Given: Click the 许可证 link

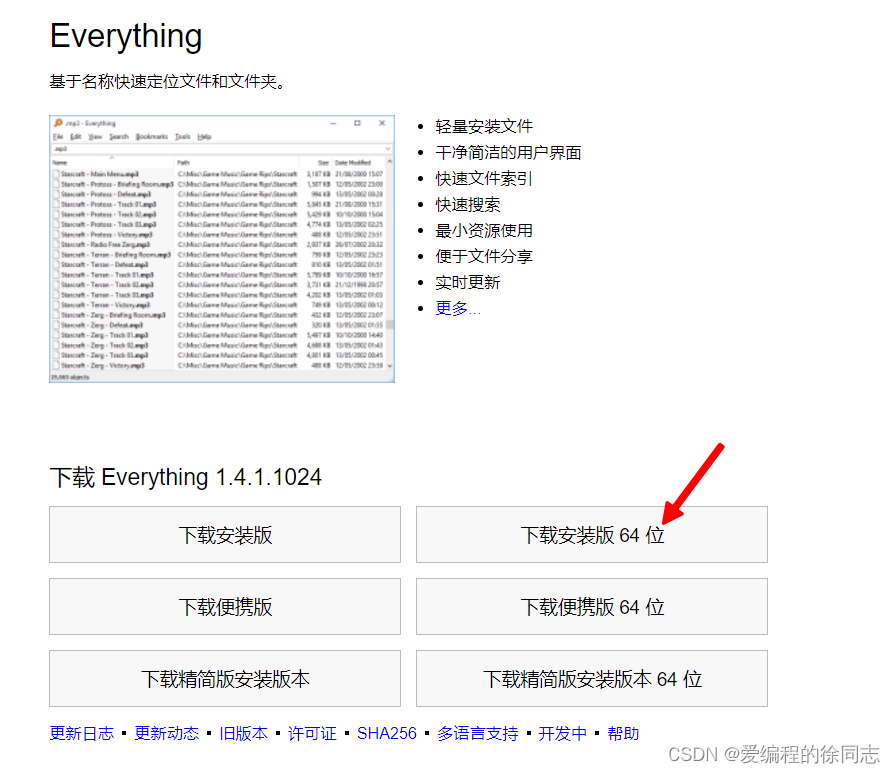Looking at the screenshot, I should pos(312,732).
